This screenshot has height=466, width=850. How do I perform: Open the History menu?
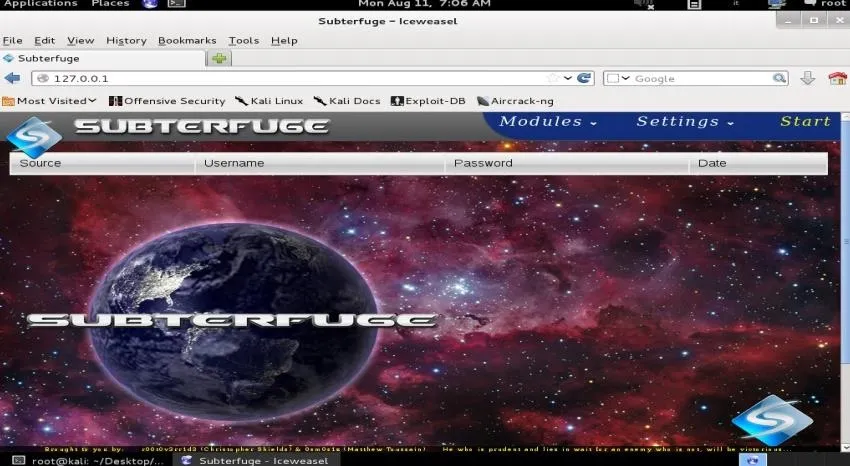pyautogui.click(x=126, y=41)
